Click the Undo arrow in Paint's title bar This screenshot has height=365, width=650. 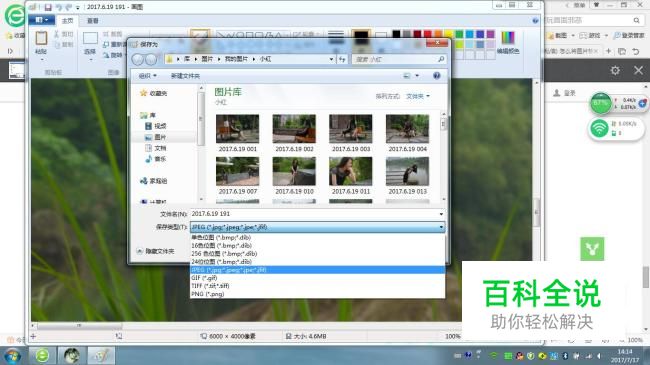point(59,7)
